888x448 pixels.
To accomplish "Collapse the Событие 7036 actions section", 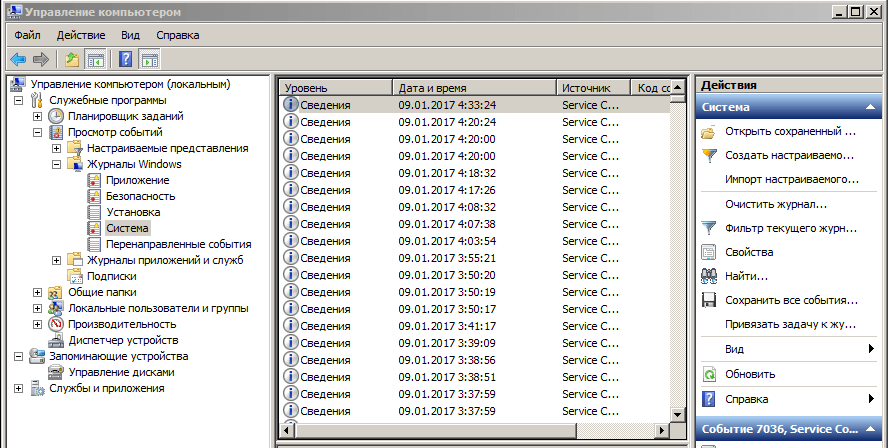I will click(x=870, y=429).
